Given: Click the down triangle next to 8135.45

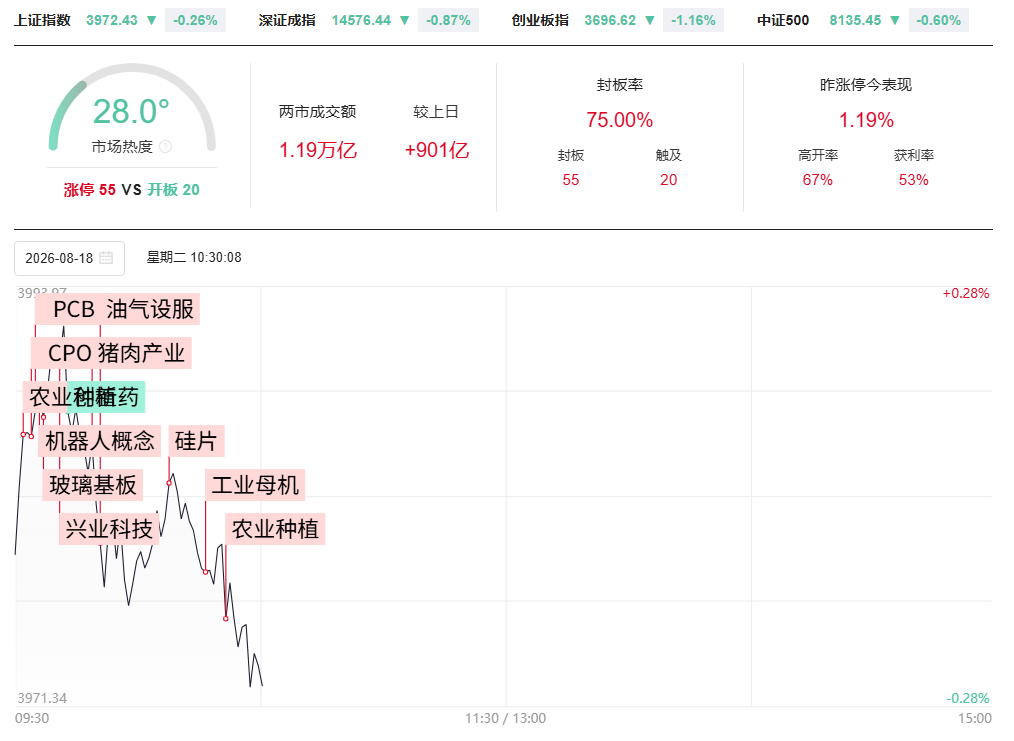Looking at the screenshot, I should tap(895, 20).
